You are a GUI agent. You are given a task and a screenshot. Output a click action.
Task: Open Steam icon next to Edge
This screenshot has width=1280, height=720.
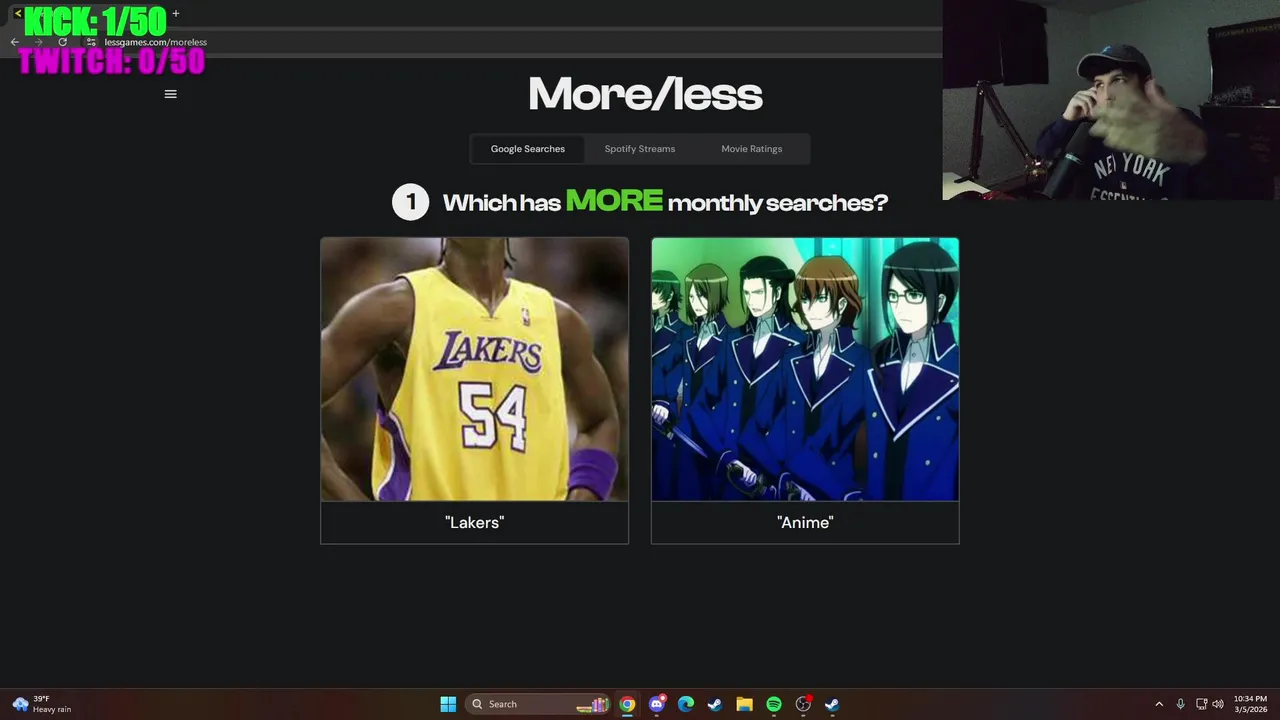click(715, 704)
